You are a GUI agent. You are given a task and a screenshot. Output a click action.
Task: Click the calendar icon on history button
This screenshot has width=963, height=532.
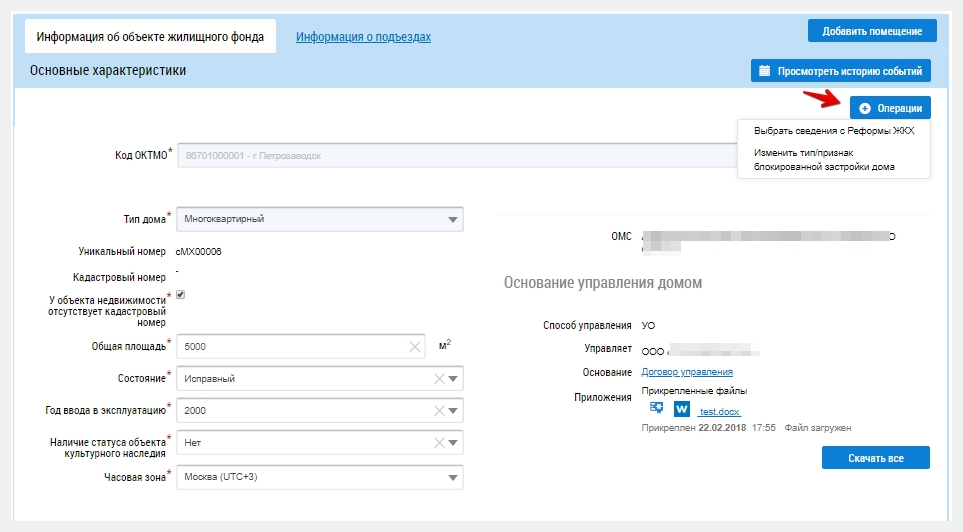click(765, 71)
